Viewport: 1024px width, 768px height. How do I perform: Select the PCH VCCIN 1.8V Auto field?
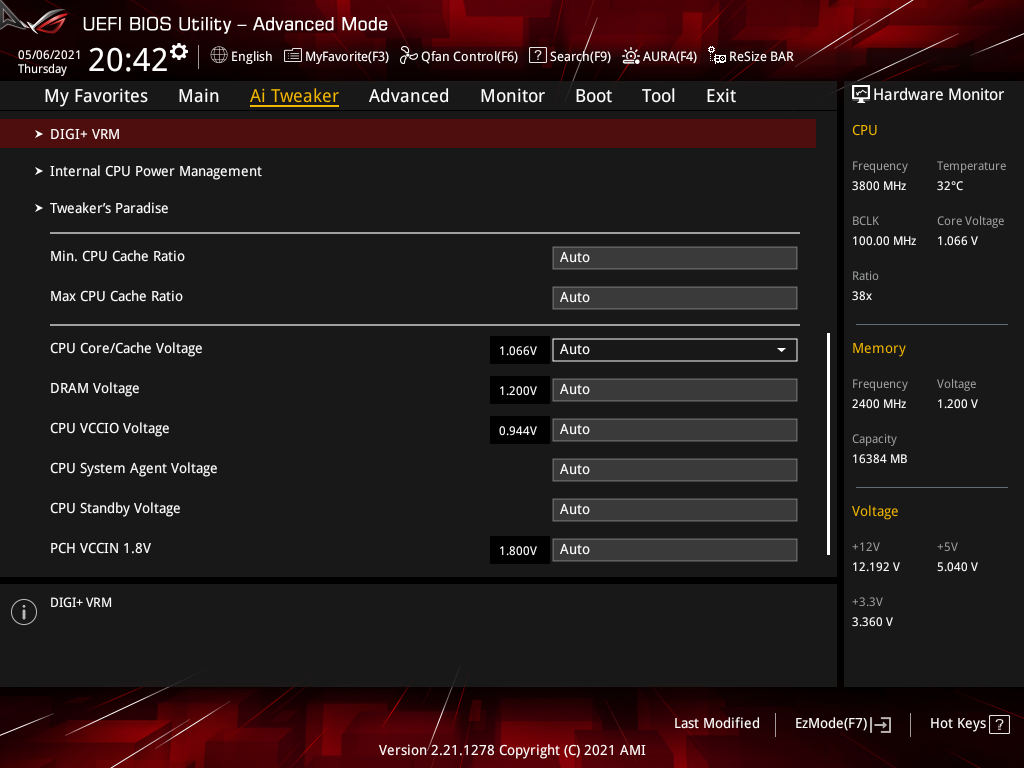pos(675,550)
